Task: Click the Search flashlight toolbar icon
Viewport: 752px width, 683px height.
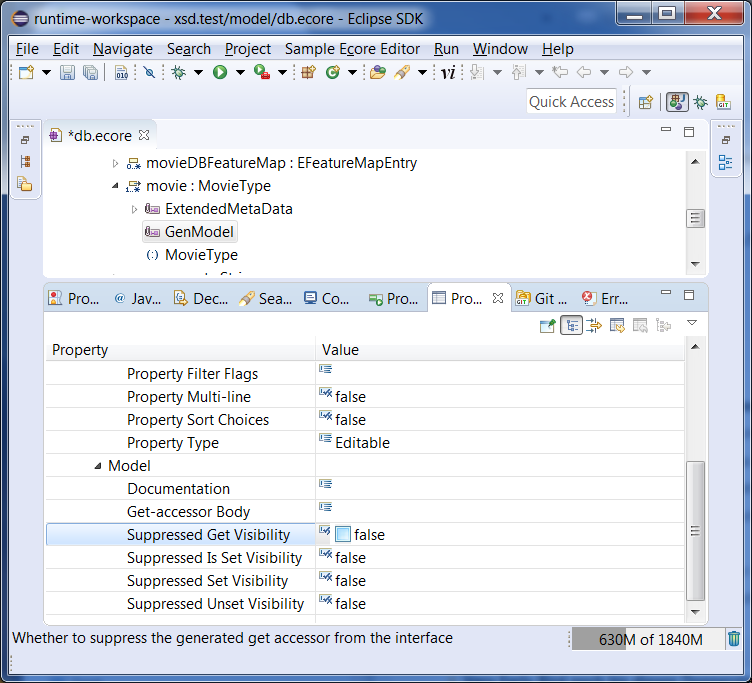Action: coord(402,72)
